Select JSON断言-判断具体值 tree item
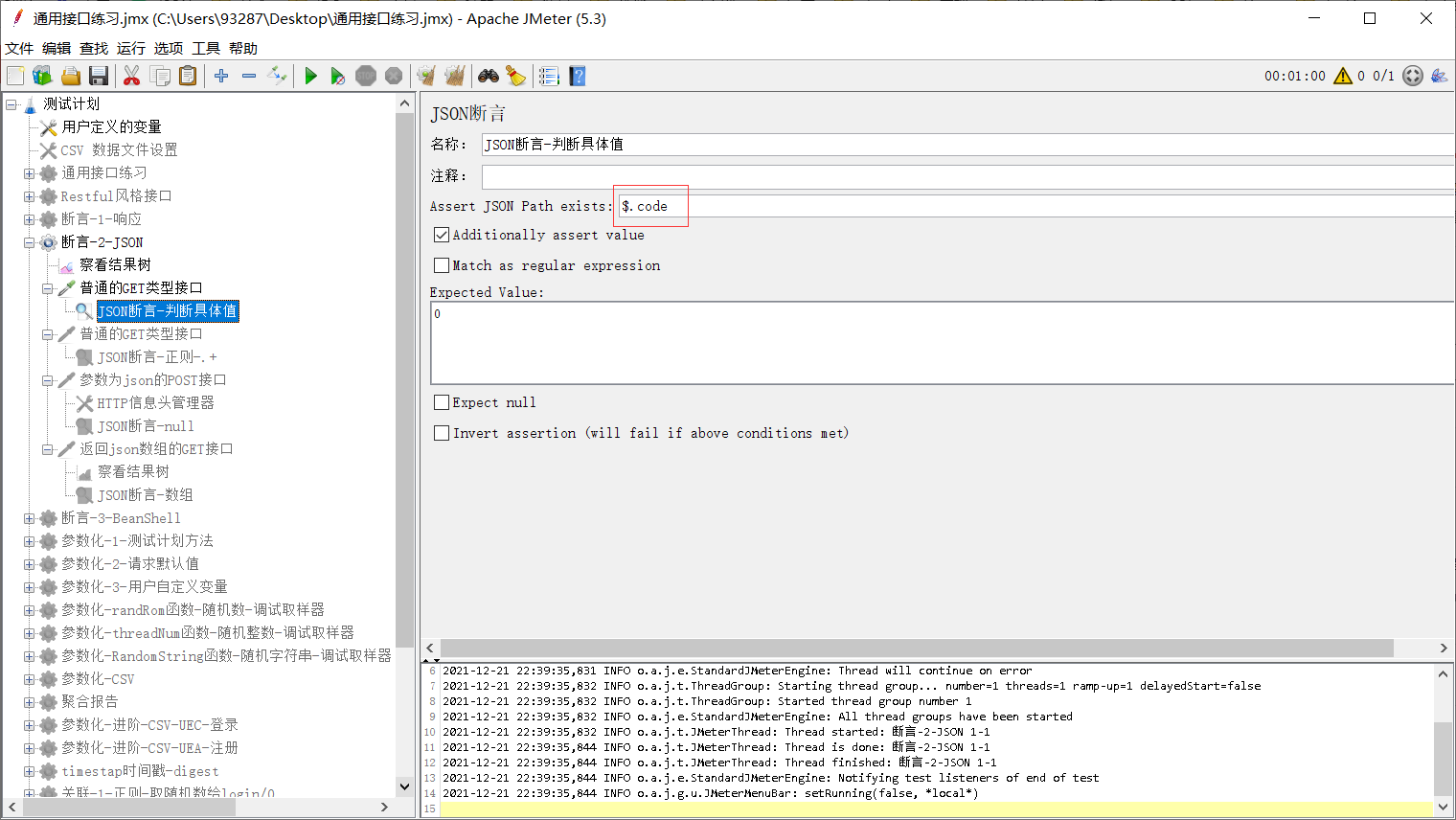 point(168,310)
